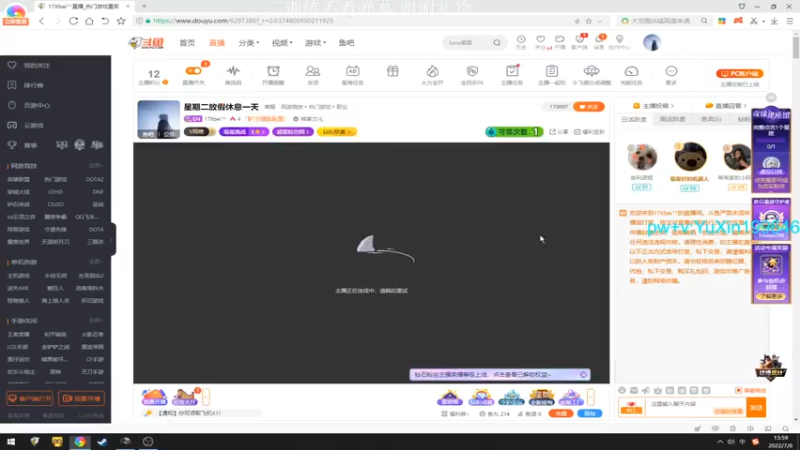Open the UFO spaceship icon
800x450 pixels.
coord(591,71)
